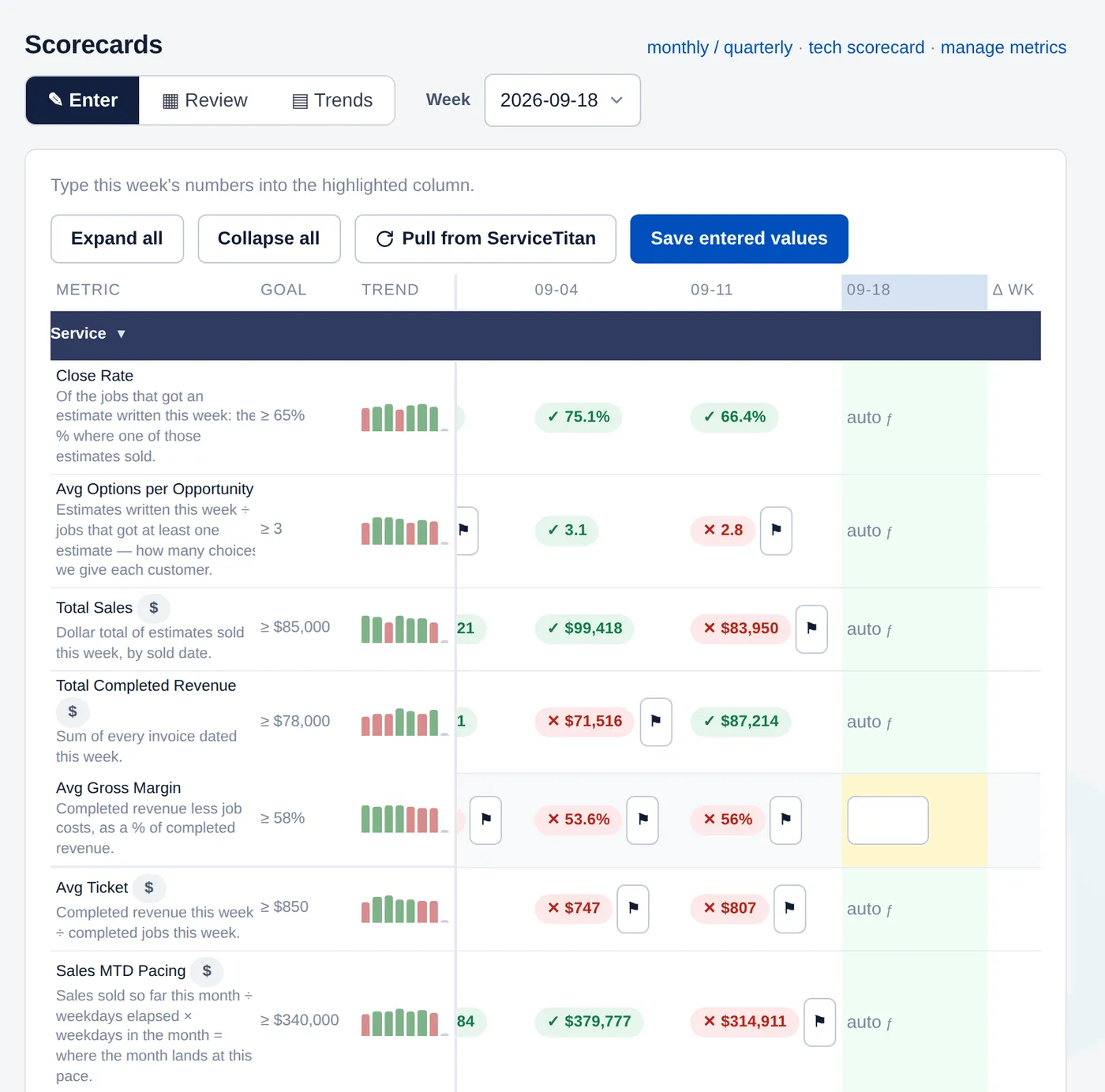
Task: Flag the $83,950 Total Sales value
Action: point(811,629)
